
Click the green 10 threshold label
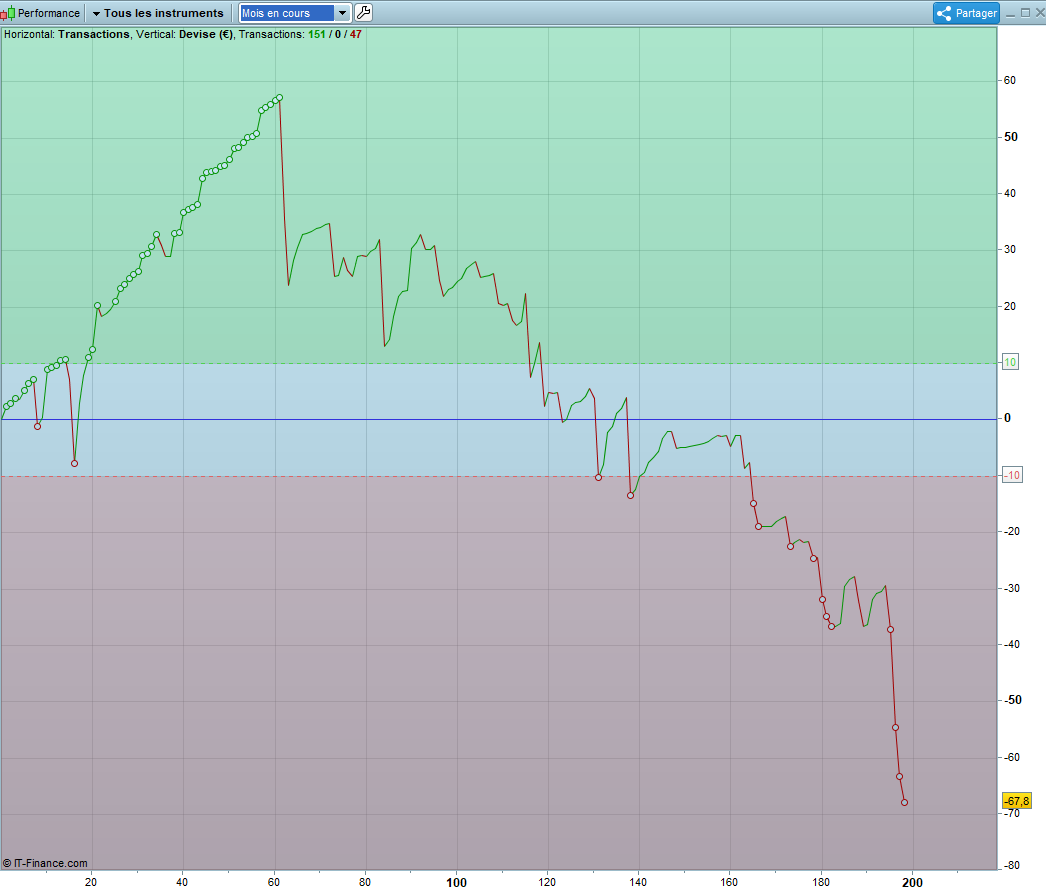click(x=1011, y=362)
